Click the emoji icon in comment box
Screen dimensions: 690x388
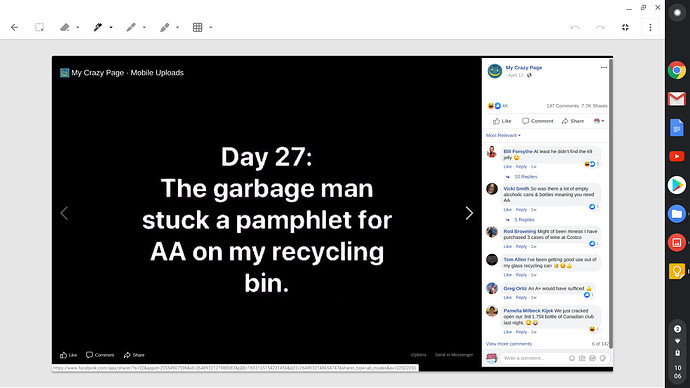[572, 359]
